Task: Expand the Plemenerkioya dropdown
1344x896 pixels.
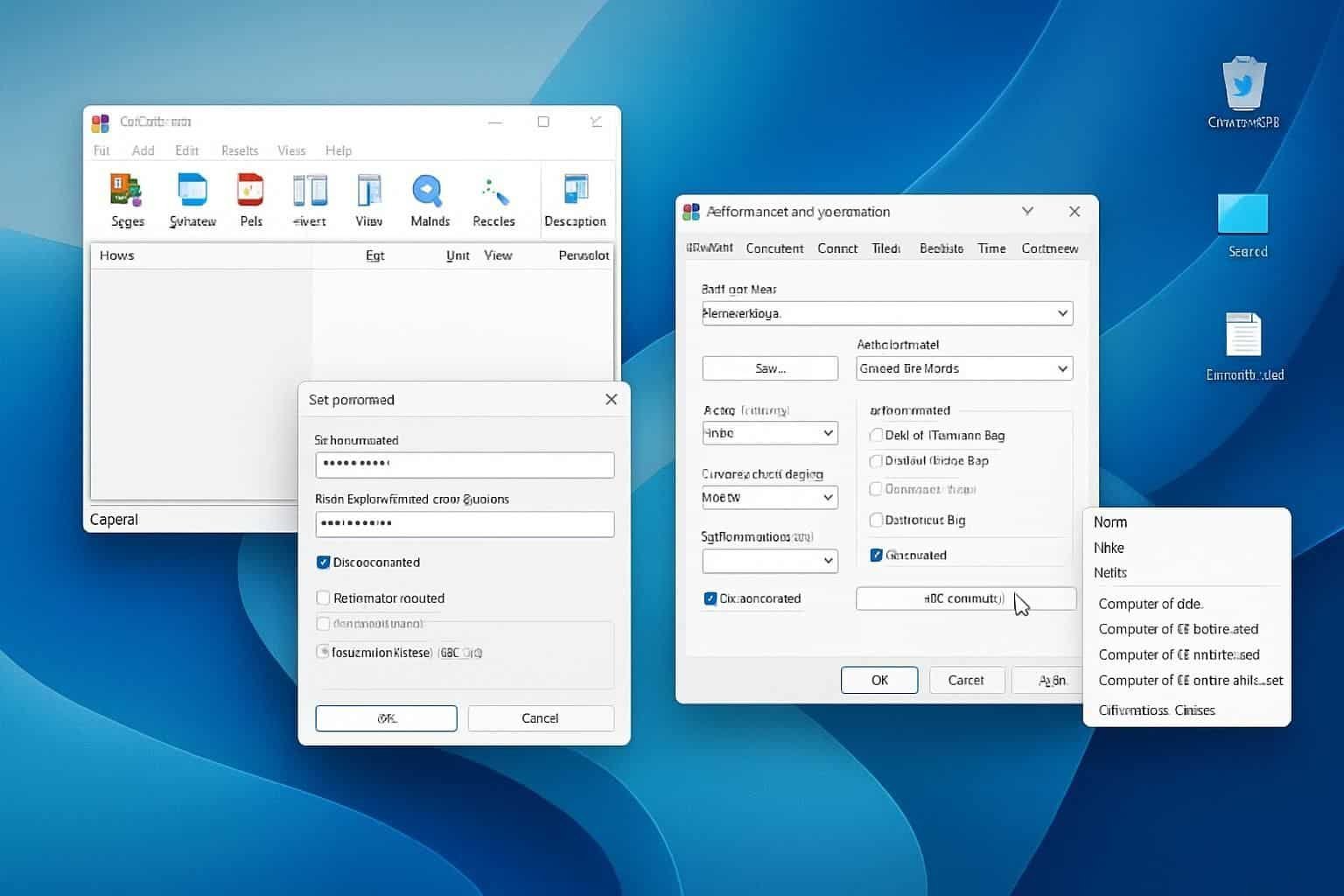Action: pyautogui.click(x=887, y=313)
